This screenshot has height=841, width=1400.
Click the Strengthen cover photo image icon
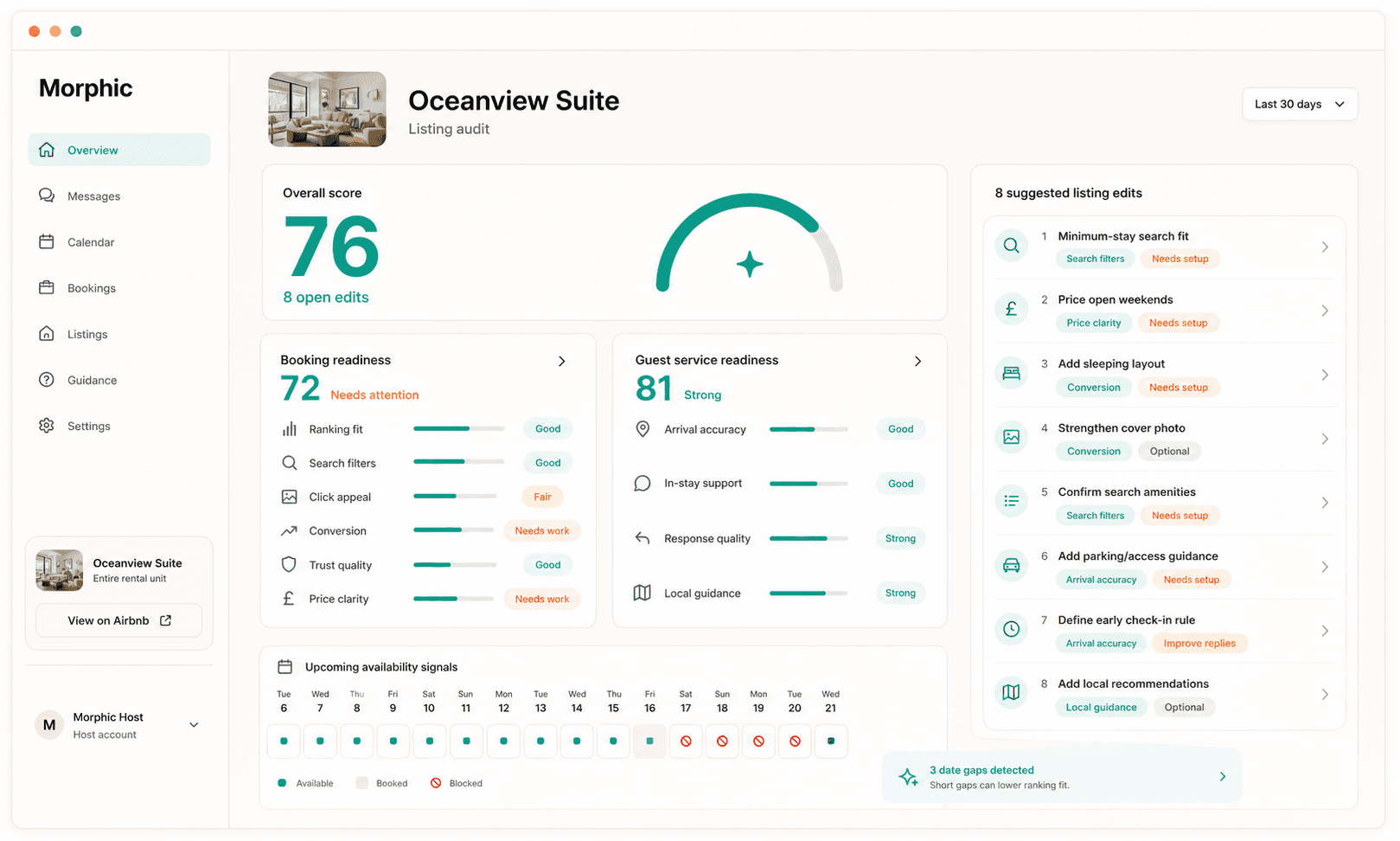click(1011, 438)
